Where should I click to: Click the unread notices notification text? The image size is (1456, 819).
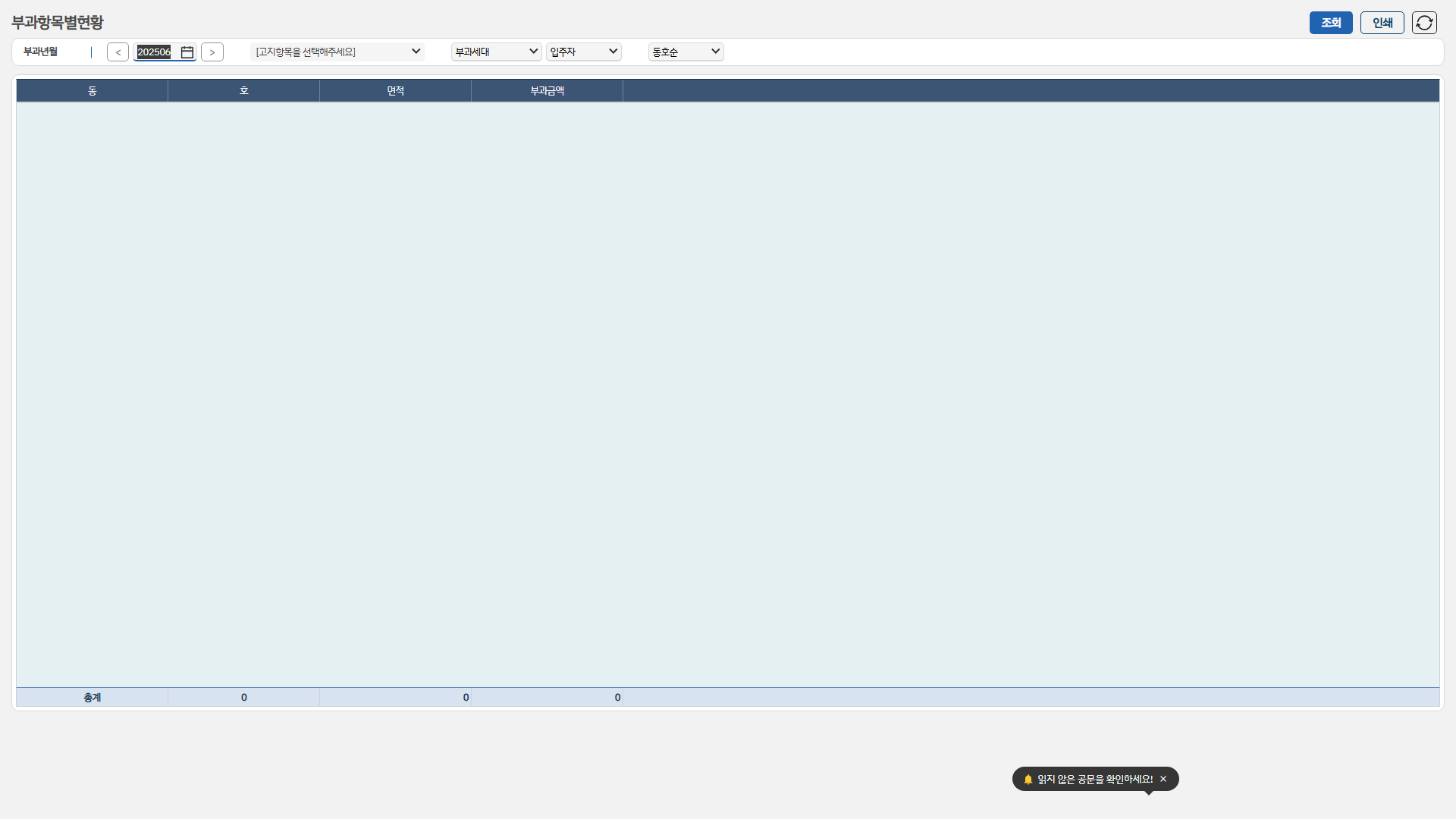click(x=1095, y=779)
